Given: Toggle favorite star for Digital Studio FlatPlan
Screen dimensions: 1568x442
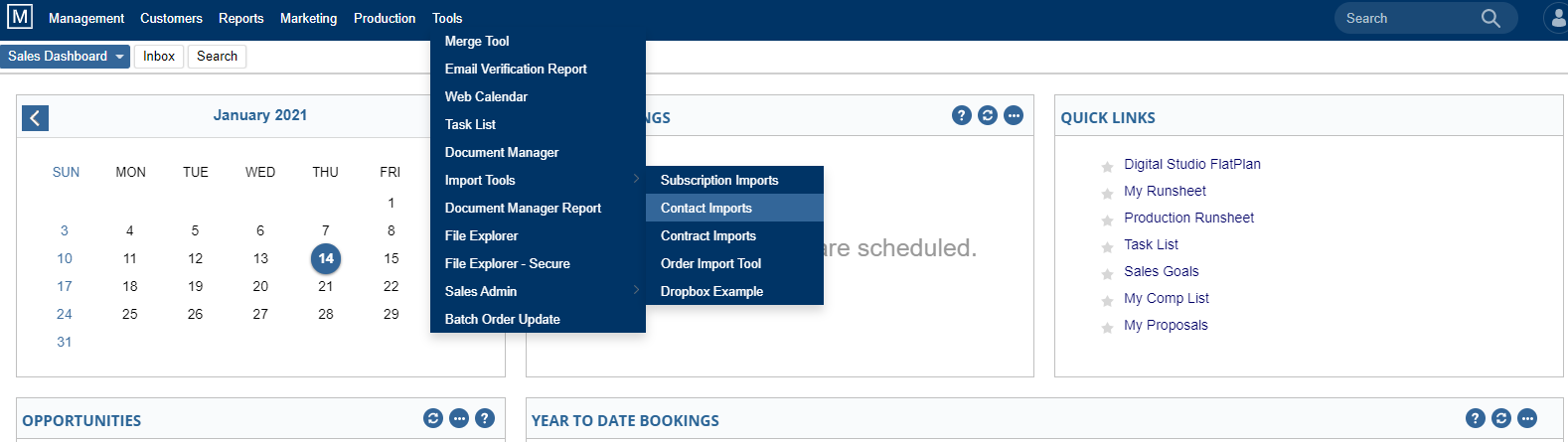Looking at the screenshot, I should coord(1107,167).
